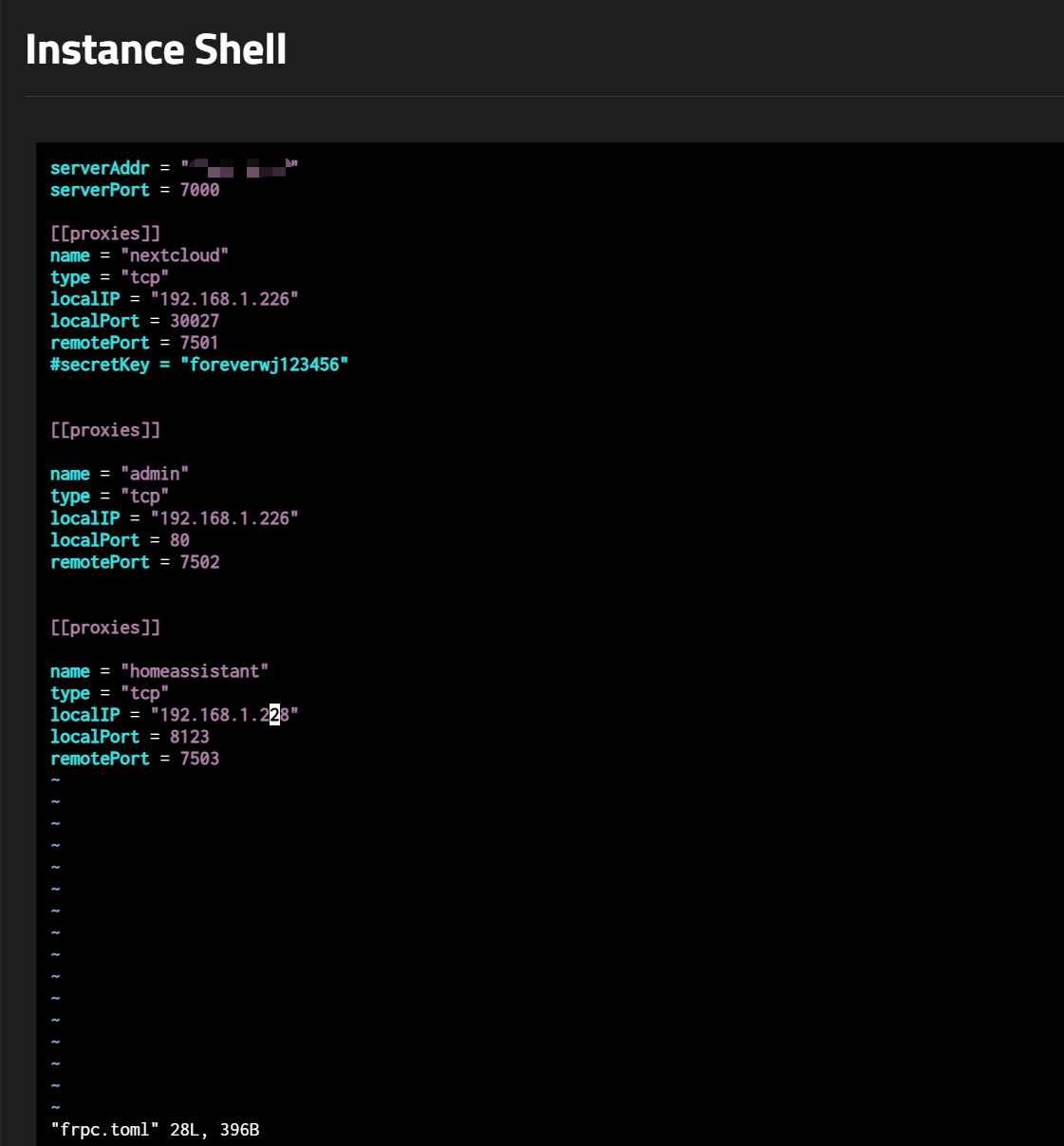Click the second [[proxies]] header above admin

[x=105, y=430]
